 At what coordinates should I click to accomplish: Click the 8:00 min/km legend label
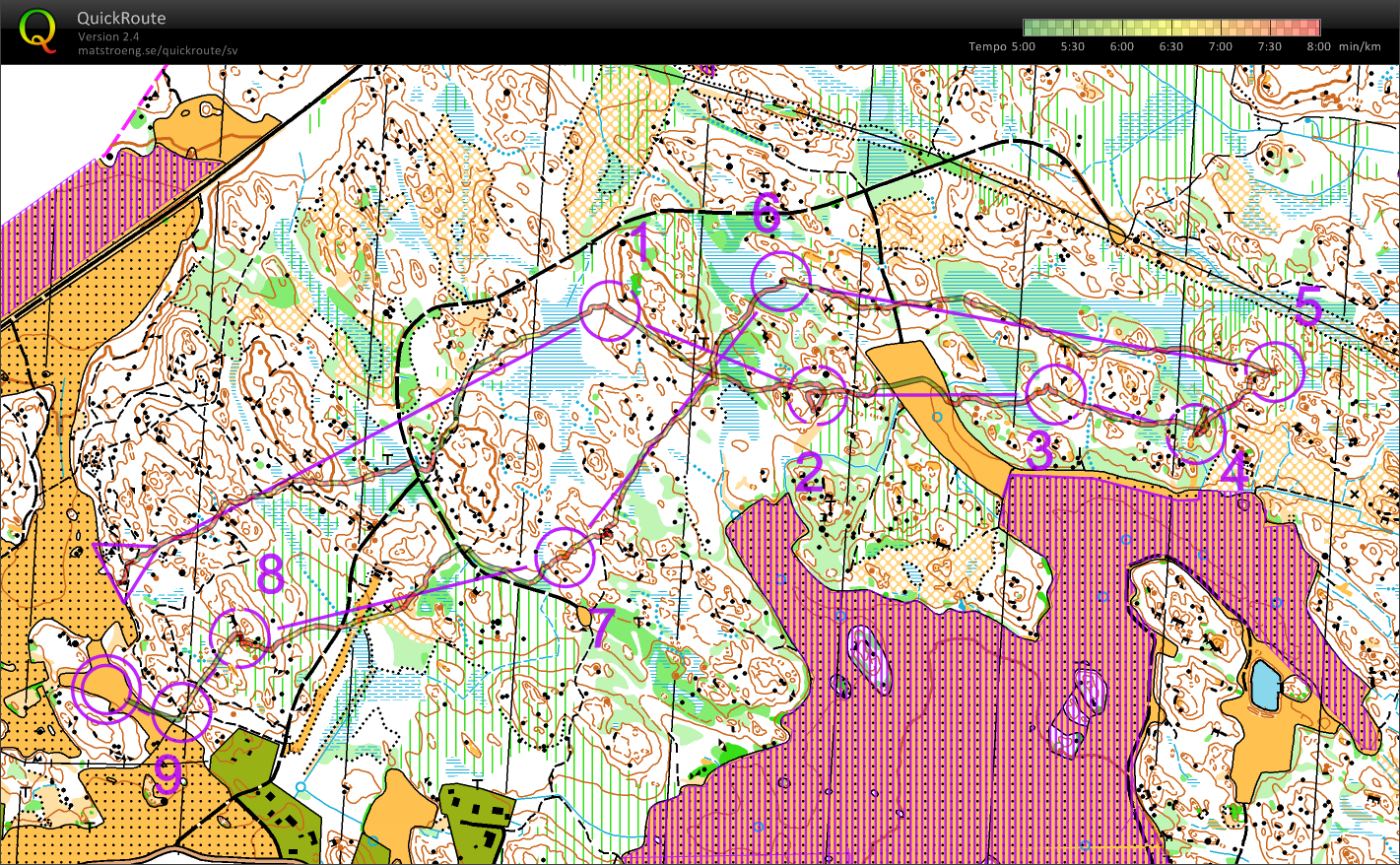pyautogui.click(x=1344, y=46)
